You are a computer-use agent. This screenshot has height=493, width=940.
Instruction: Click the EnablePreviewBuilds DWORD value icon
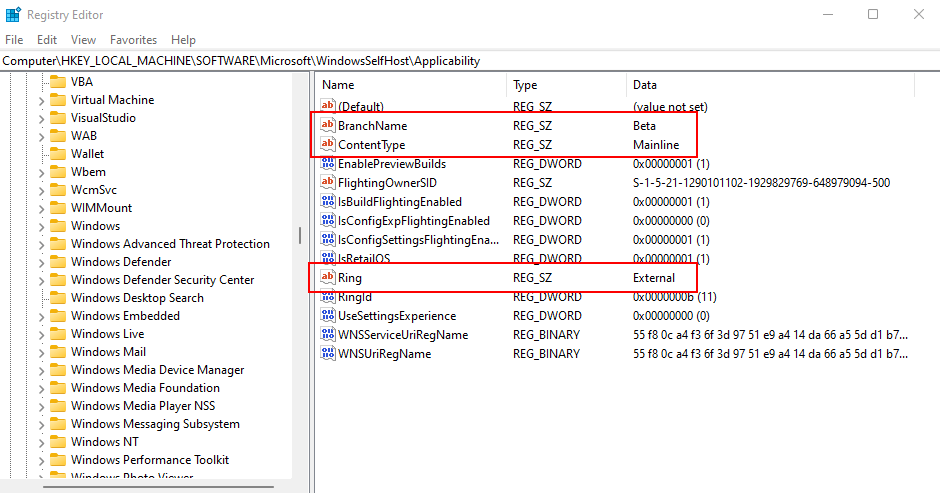(x=327, y=164)
